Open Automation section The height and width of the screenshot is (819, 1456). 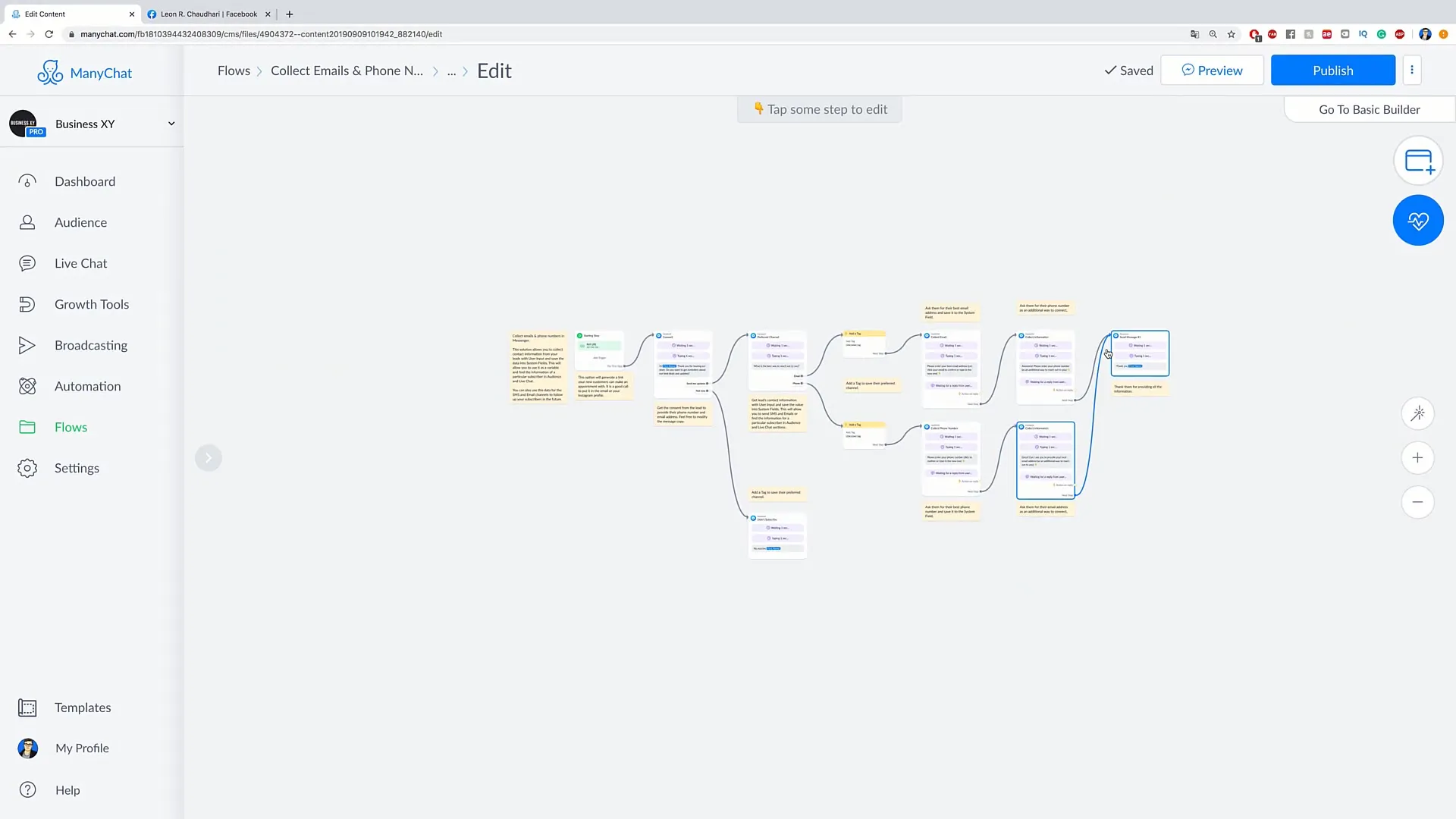(x=87, y=385)
